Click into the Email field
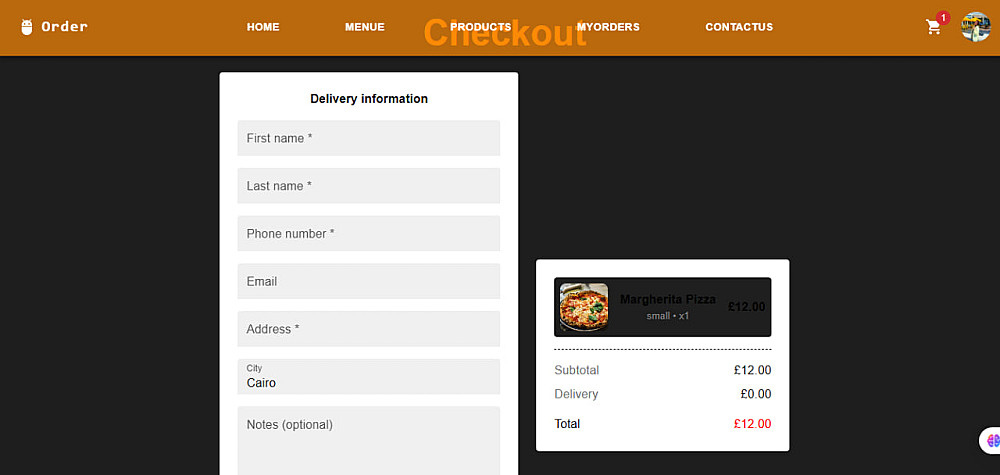The height and width of the screenshot is (475, 1000). tap(369, 281)
